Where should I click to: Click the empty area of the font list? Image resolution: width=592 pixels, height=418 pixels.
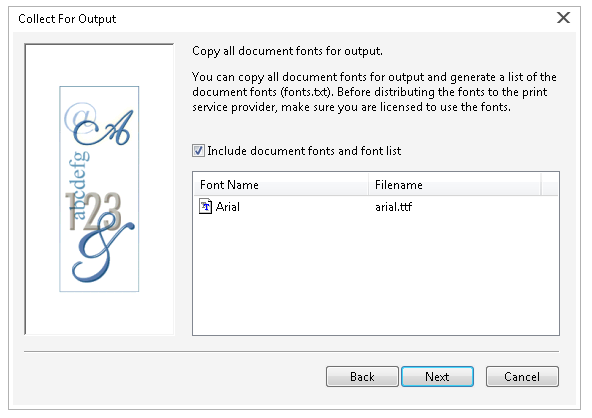(x=376, y=276)
